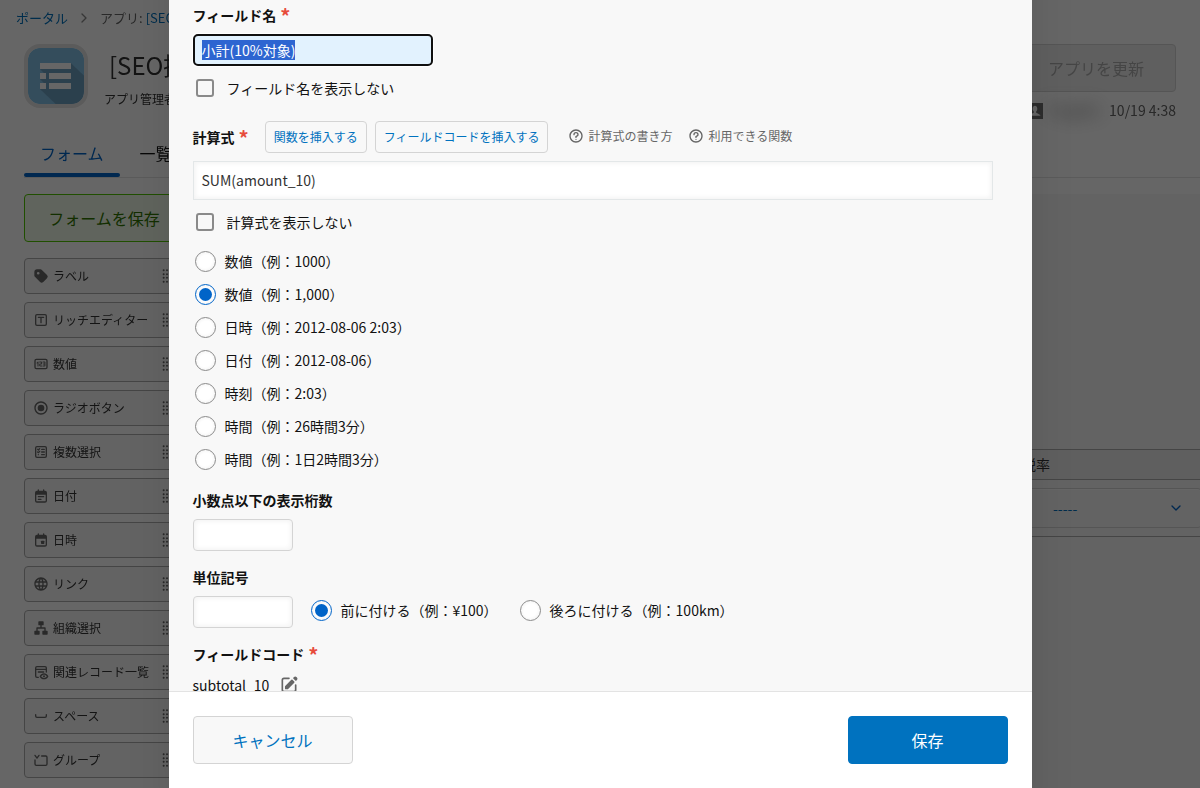Select 数値 (例：1,000) format radio
This screenshot has width=1200, height=788.
[205, 295]
